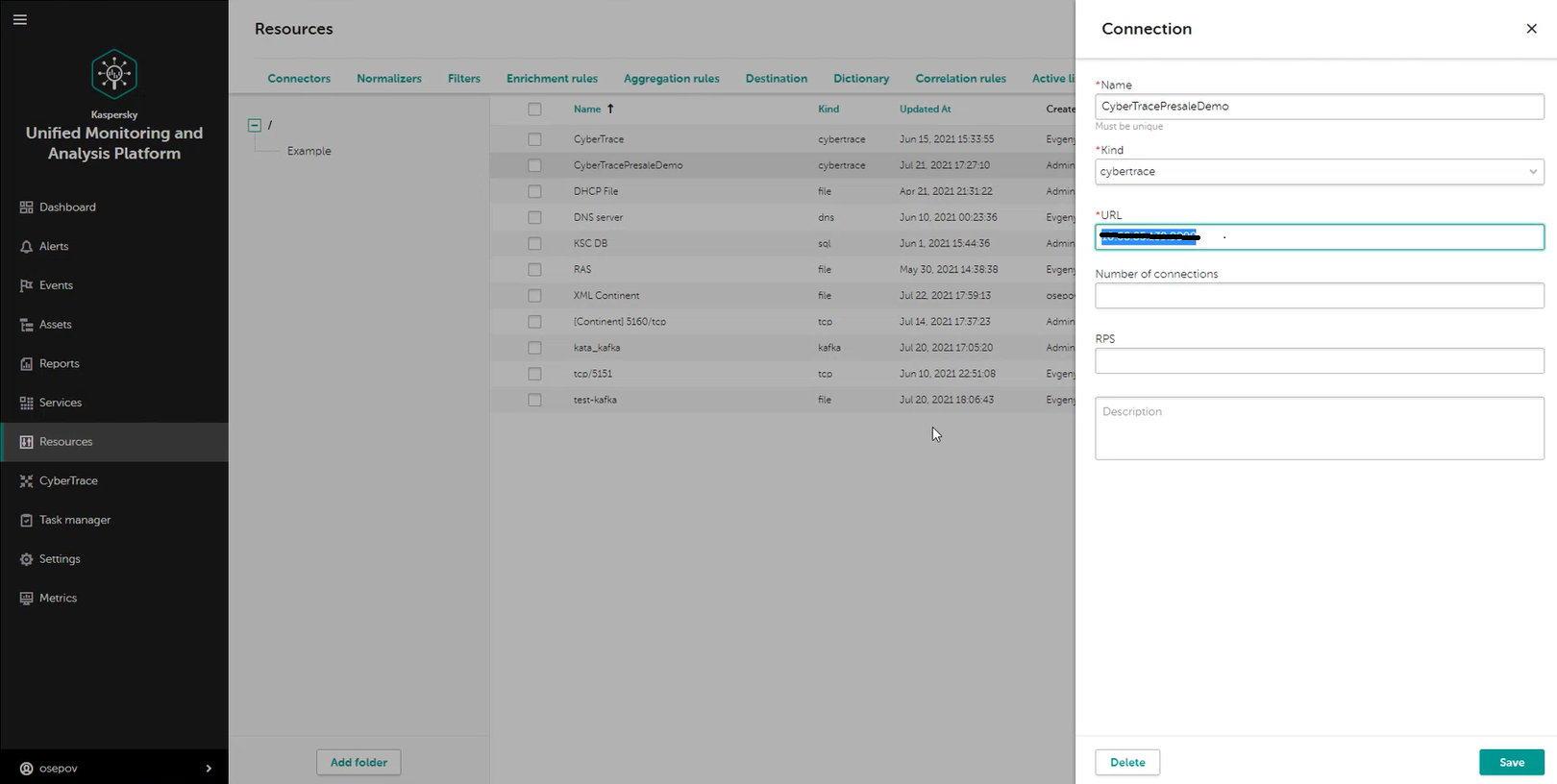The width and height of the screenshot is (1557, 784).
Task: Check the KSC DB row checkbox
Action: [534, 243]
